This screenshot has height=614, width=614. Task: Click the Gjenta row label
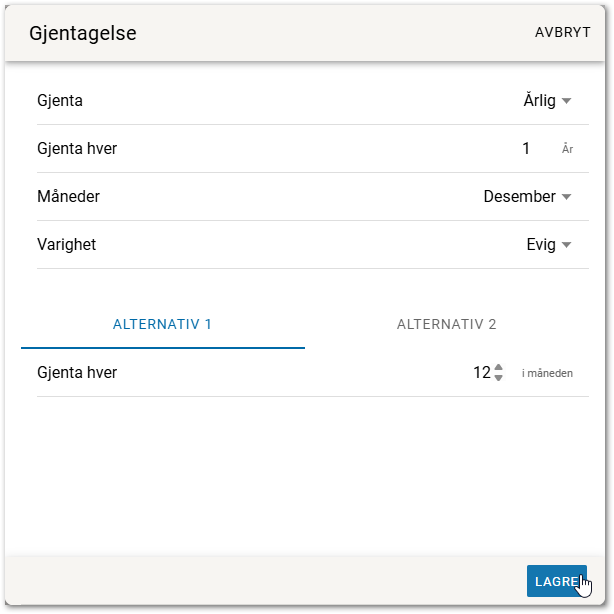click(x=60, y=101)
